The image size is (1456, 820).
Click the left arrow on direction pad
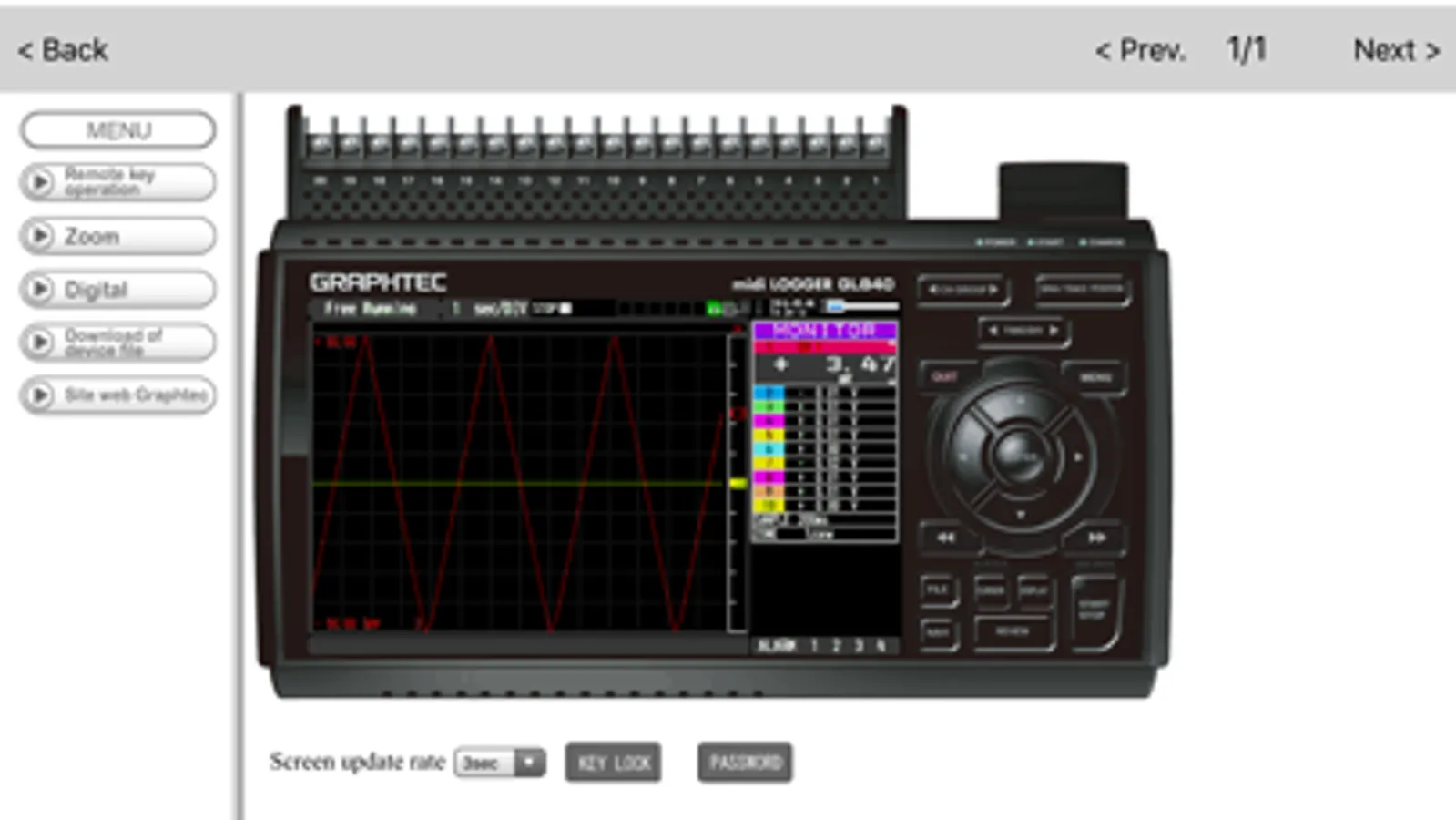point(963,456)
